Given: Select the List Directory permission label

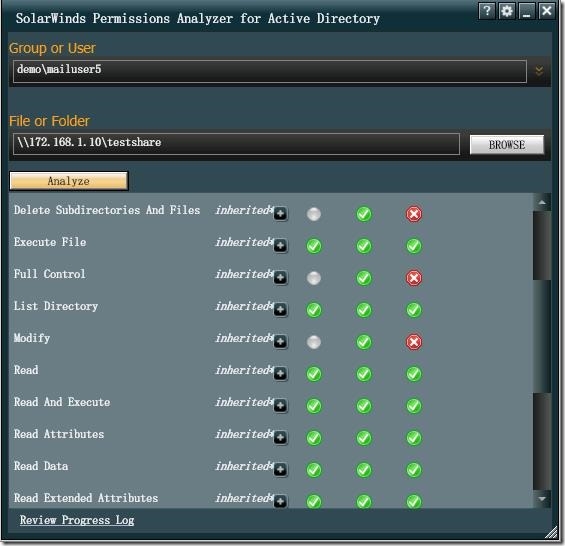Looking at the screenshot, I should point(56,306).
